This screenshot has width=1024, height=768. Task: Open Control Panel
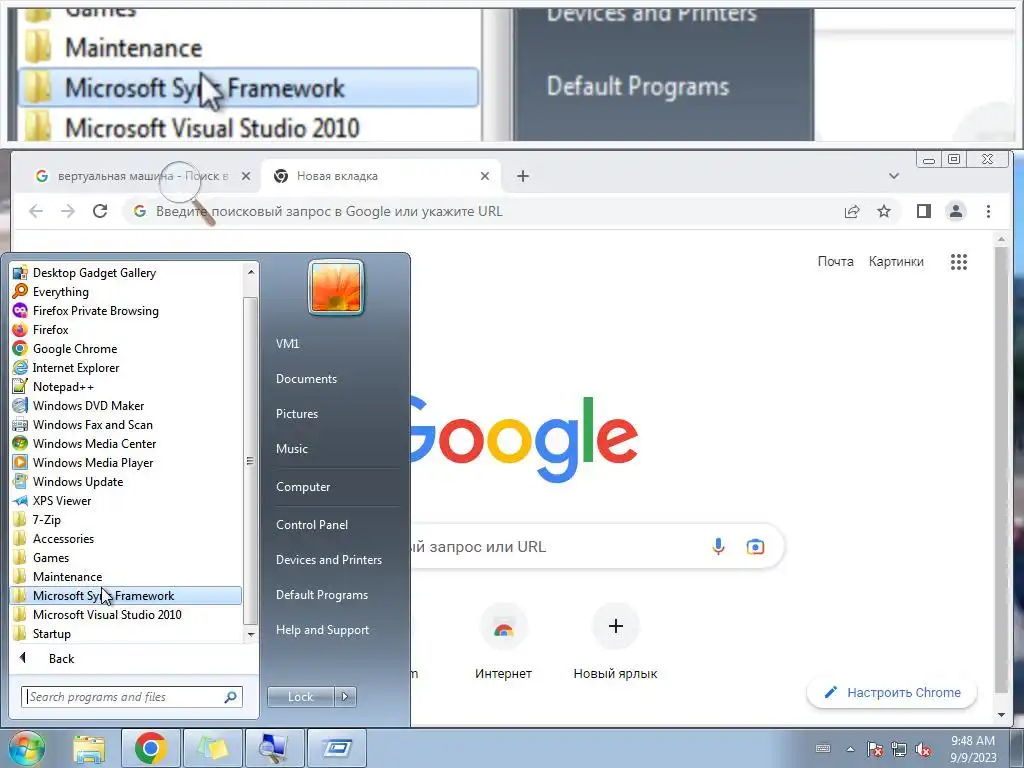312,524
